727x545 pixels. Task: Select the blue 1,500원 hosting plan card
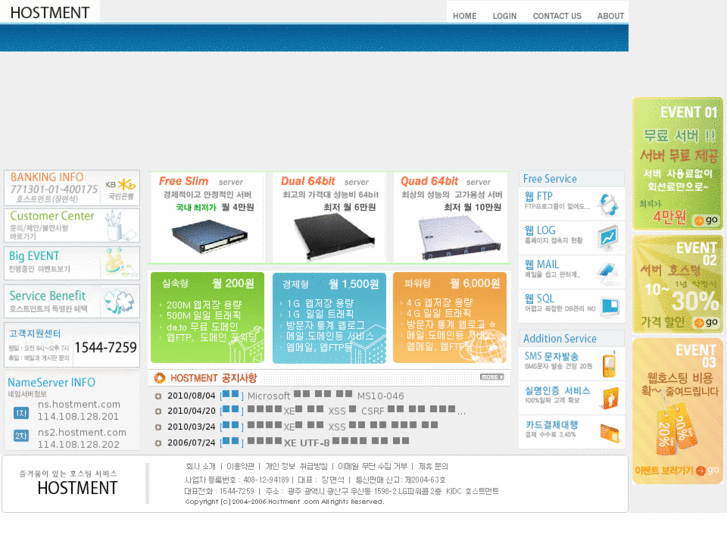pyautogui.click(x=329, y=318)
